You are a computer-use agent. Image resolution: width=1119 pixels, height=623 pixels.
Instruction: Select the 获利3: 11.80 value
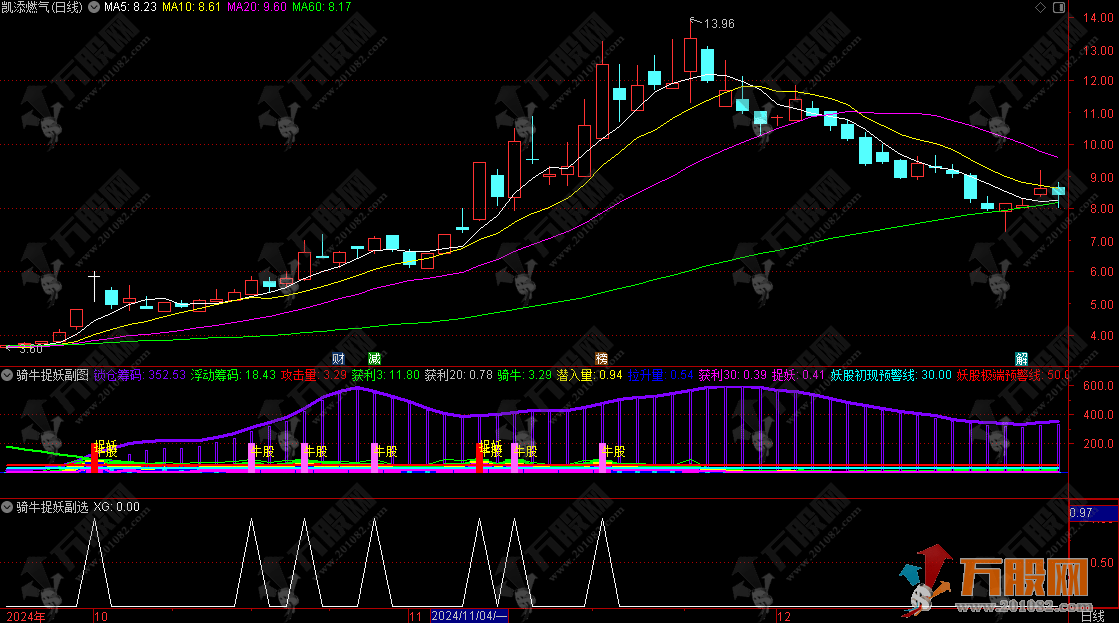pyautogui.click(x=386, y=375)
